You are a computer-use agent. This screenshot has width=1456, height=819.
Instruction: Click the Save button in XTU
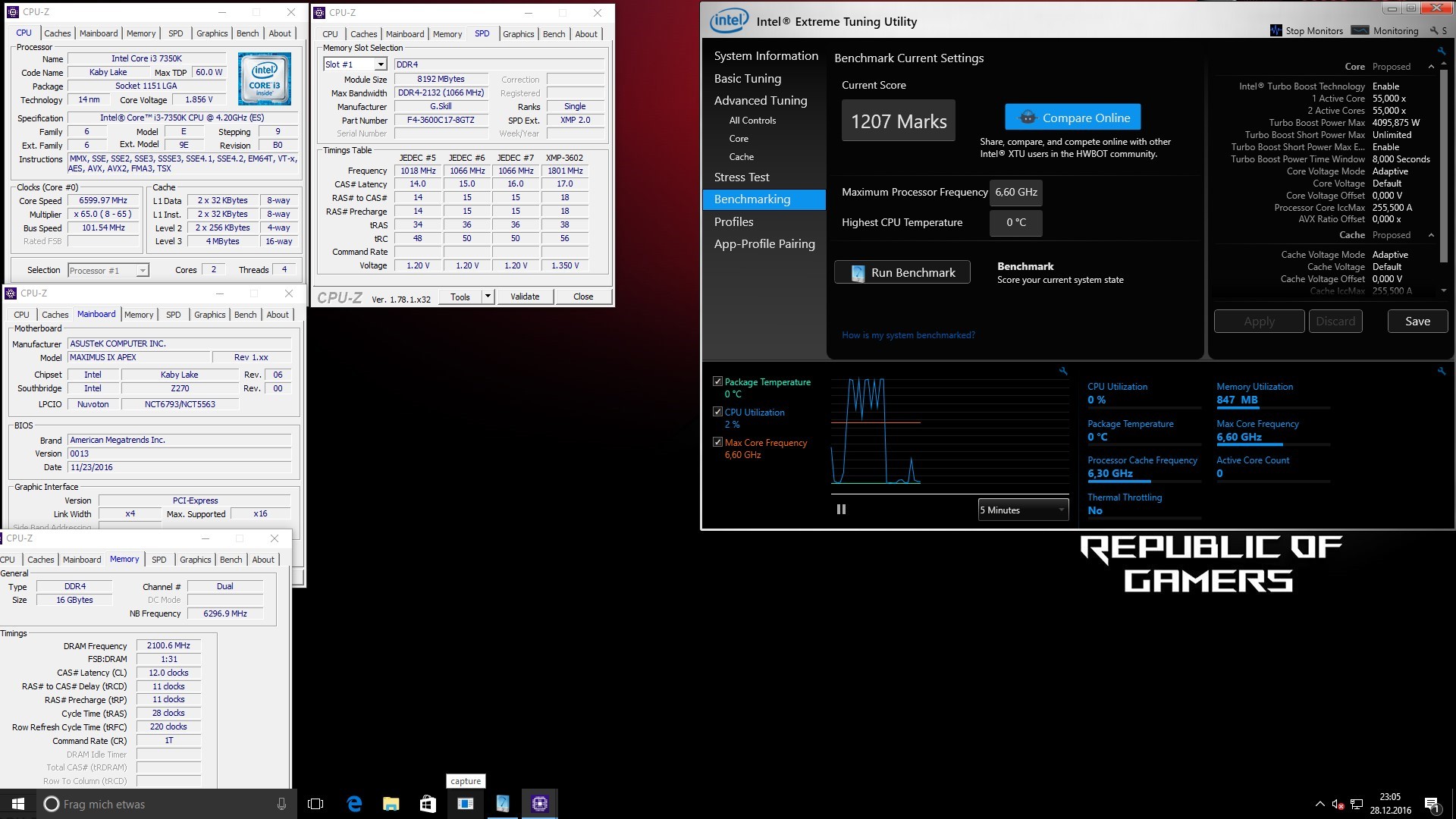pos(1417,322)
